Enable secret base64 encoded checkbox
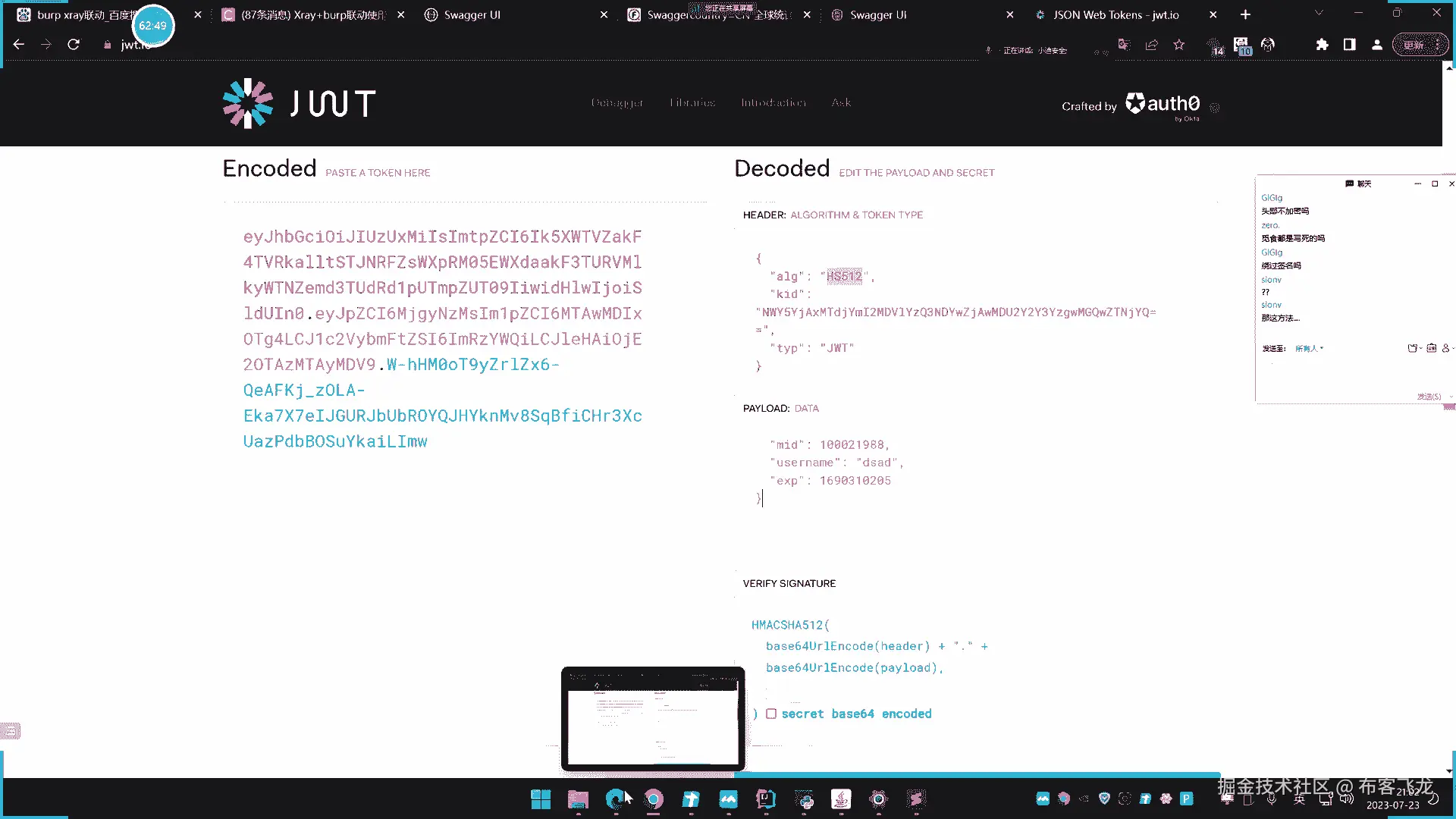 771,714
